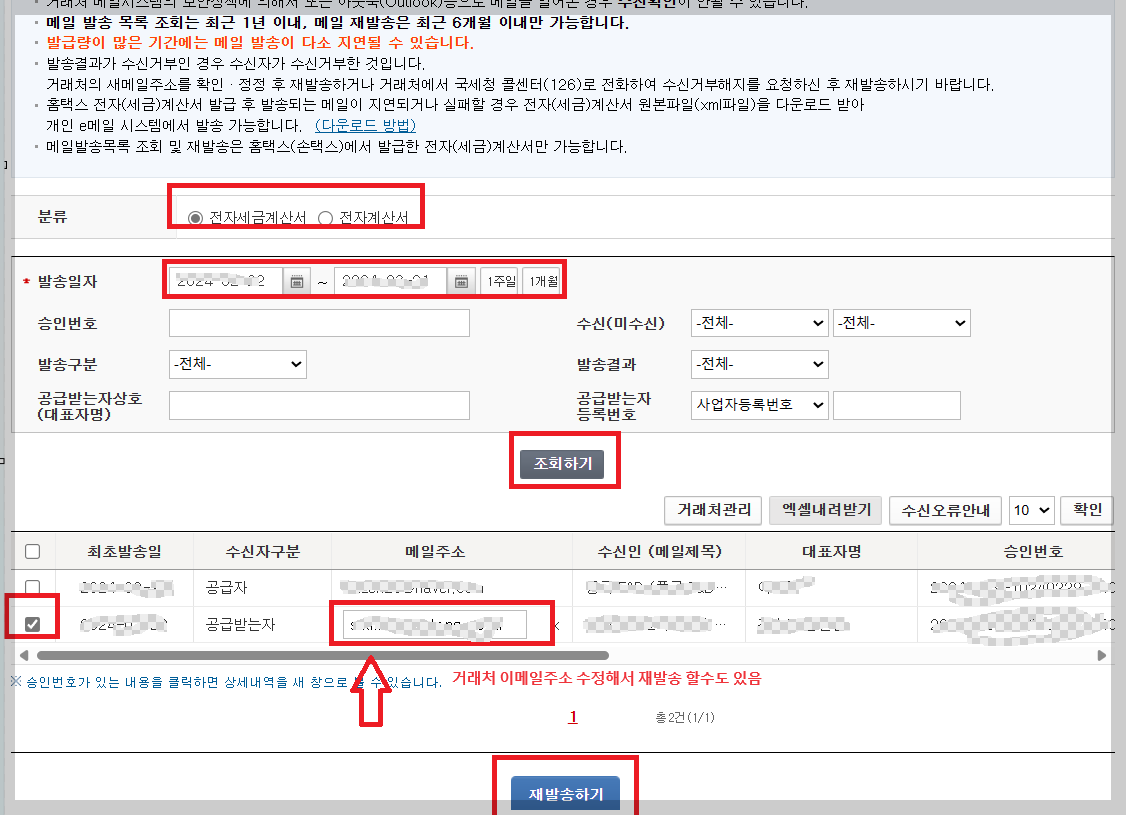The image size is (1126, 815).
Task: Toggle the header select-all checkbox
Action: pos(32,551)
